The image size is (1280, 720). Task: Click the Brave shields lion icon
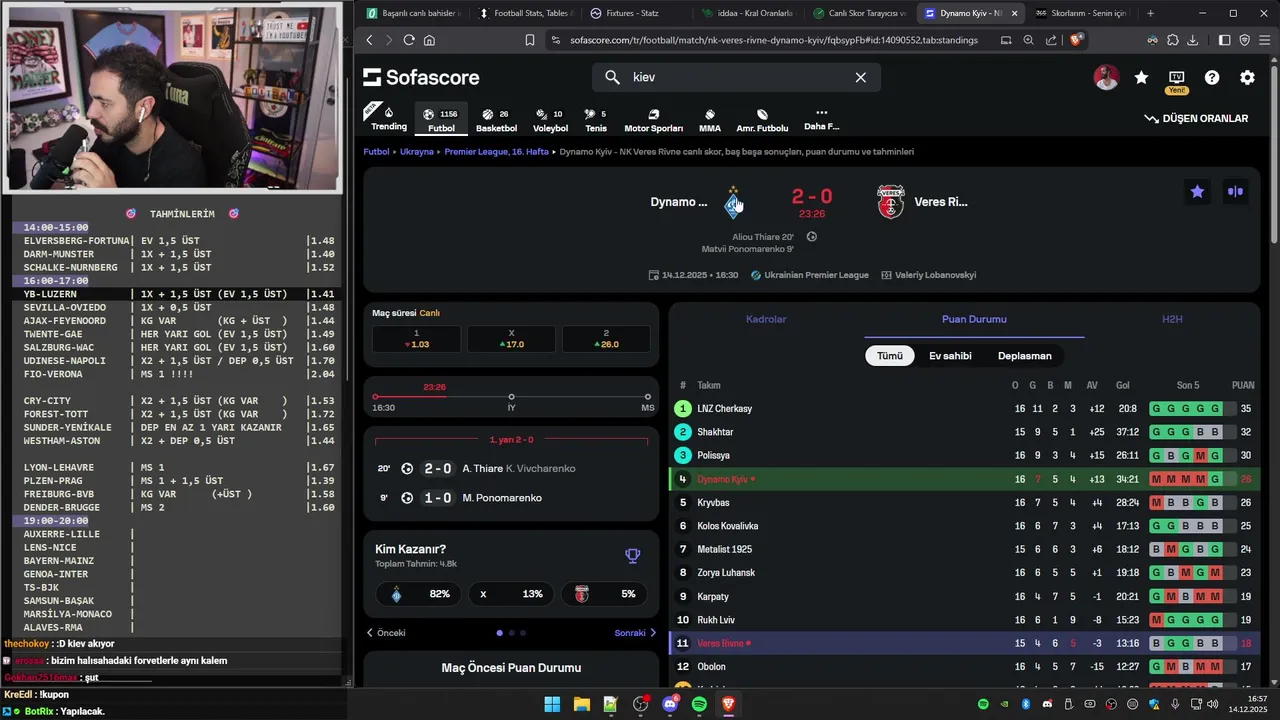pyautogui.click(x=1076, y=40)
